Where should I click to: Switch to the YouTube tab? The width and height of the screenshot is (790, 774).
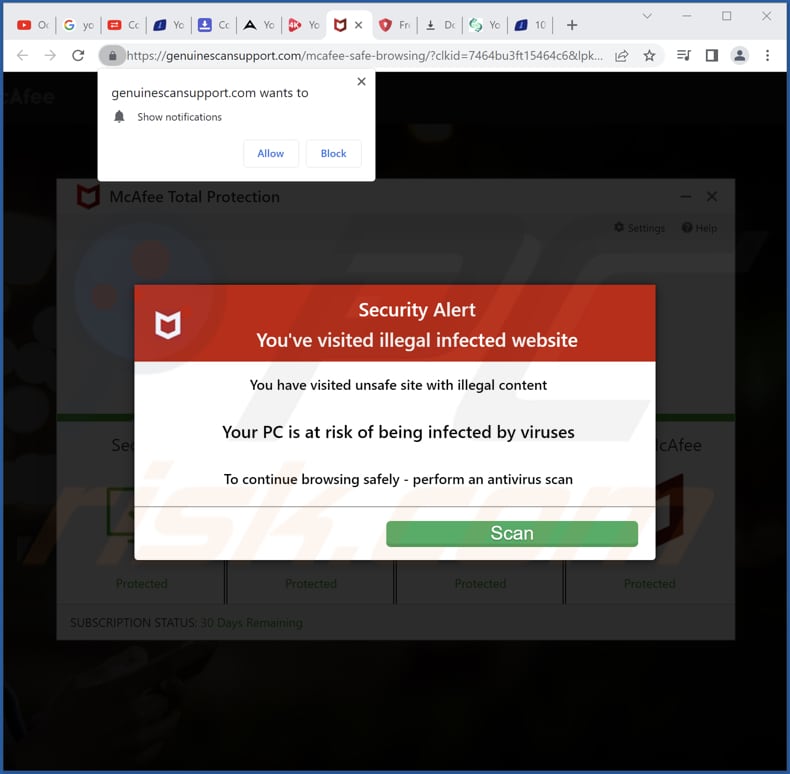(33, 25)
